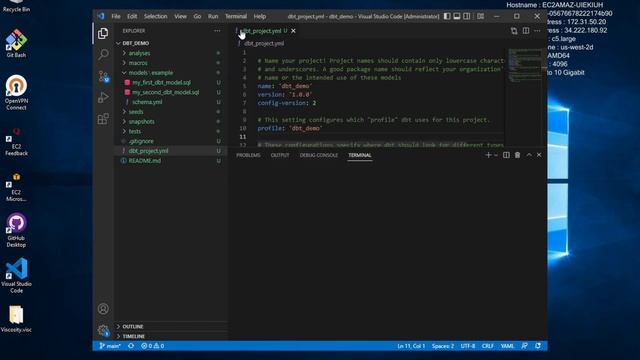This screenshot has height=360, width=640.
Task: Open Explorer more actions ellipsis
Action: pos(217,31)
